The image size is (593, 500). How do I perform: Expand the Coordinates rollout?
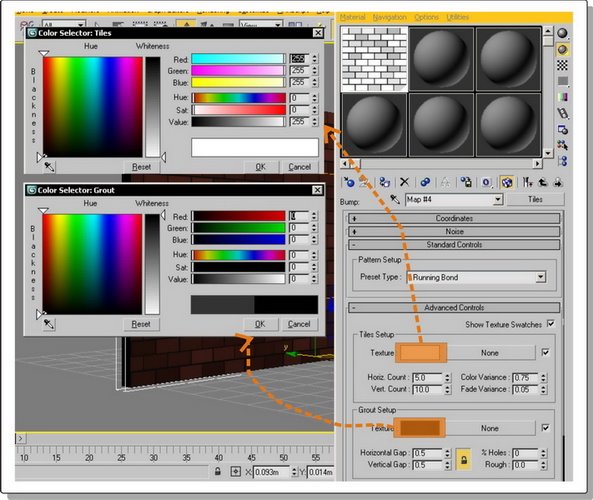tap(454, 218)
